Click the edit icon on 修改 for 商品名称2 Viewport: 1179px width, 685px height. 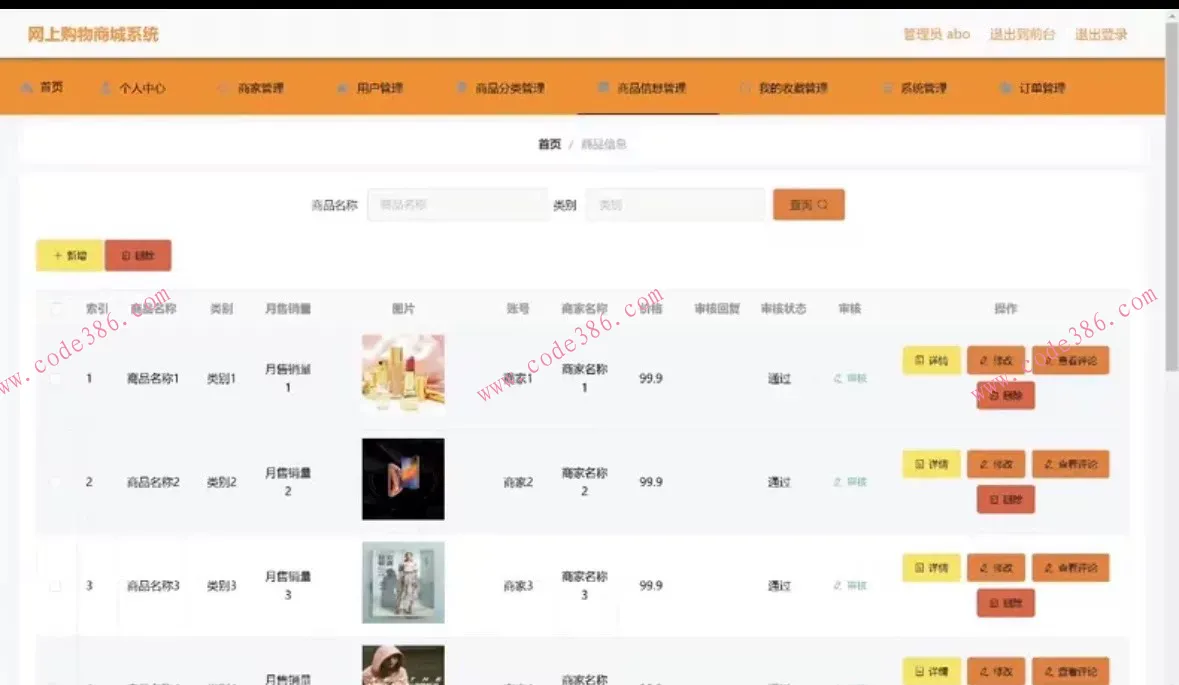tap(984, 463)
